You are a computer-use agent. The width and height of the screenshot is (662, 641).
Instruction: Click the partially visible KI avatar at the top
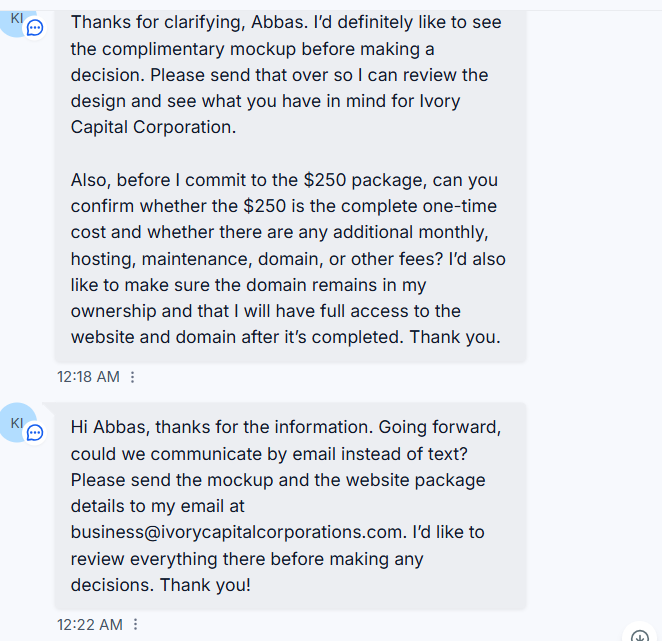coord(17,21)
